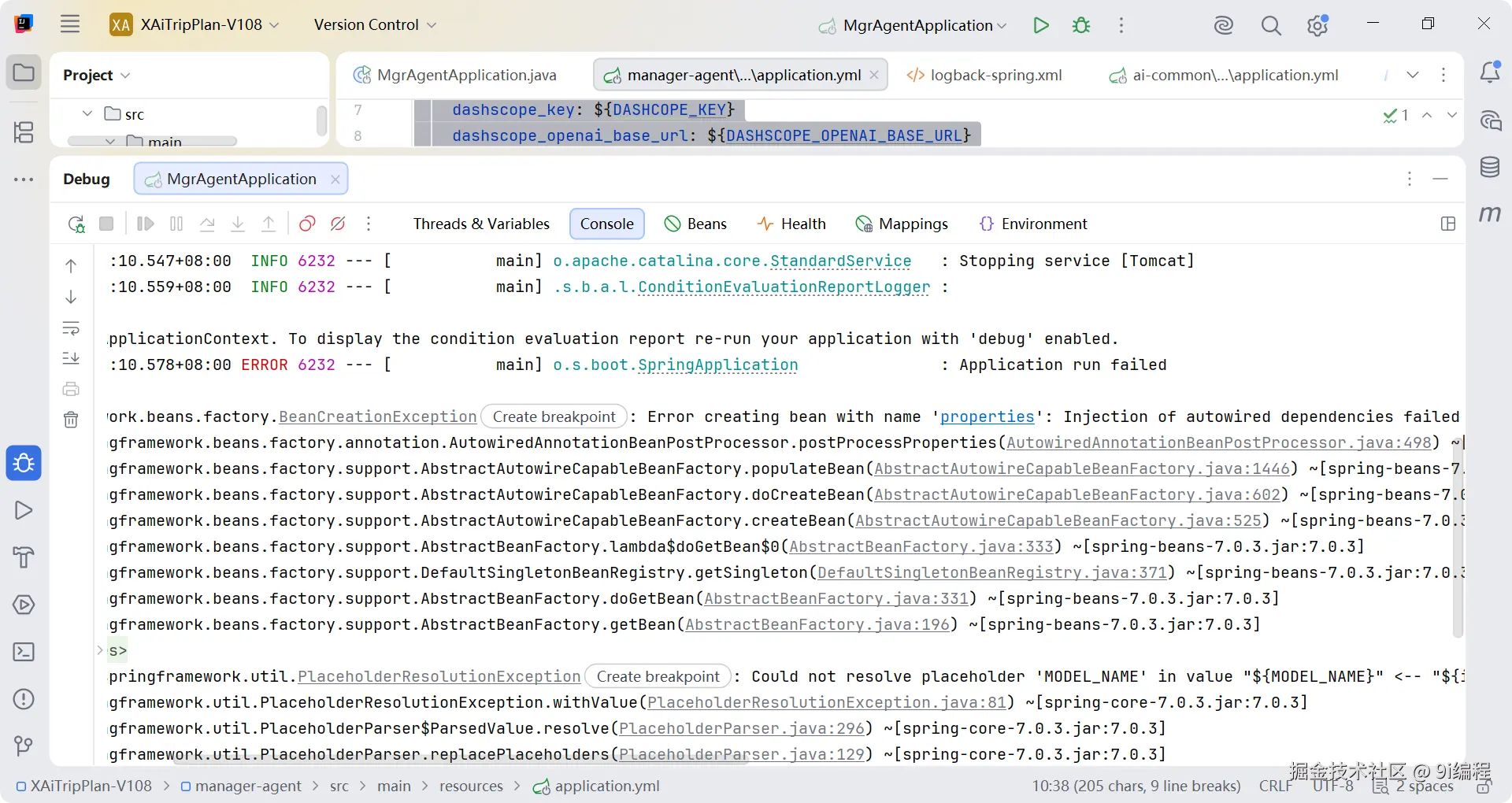The height and width of the screenshot is (803, 1512).
Task: Select the Console tab in Debug
Action: point(607,224)
